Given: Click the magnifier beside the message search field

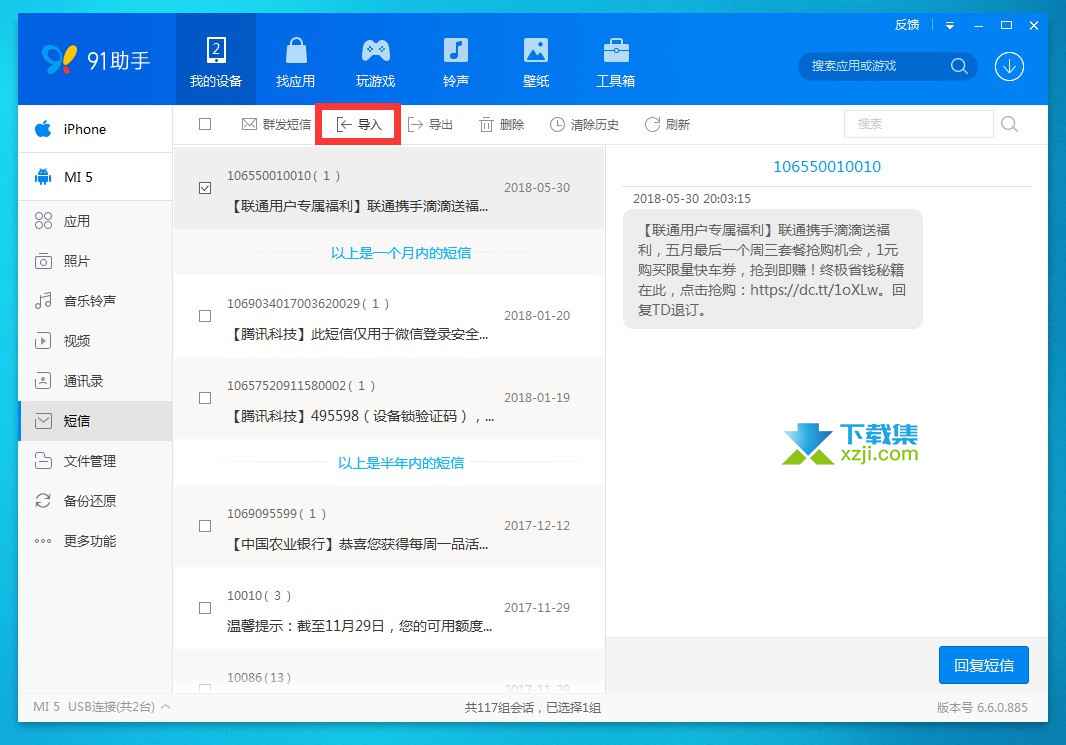Looking at the screenshot, I should [x=1010, y=124].
